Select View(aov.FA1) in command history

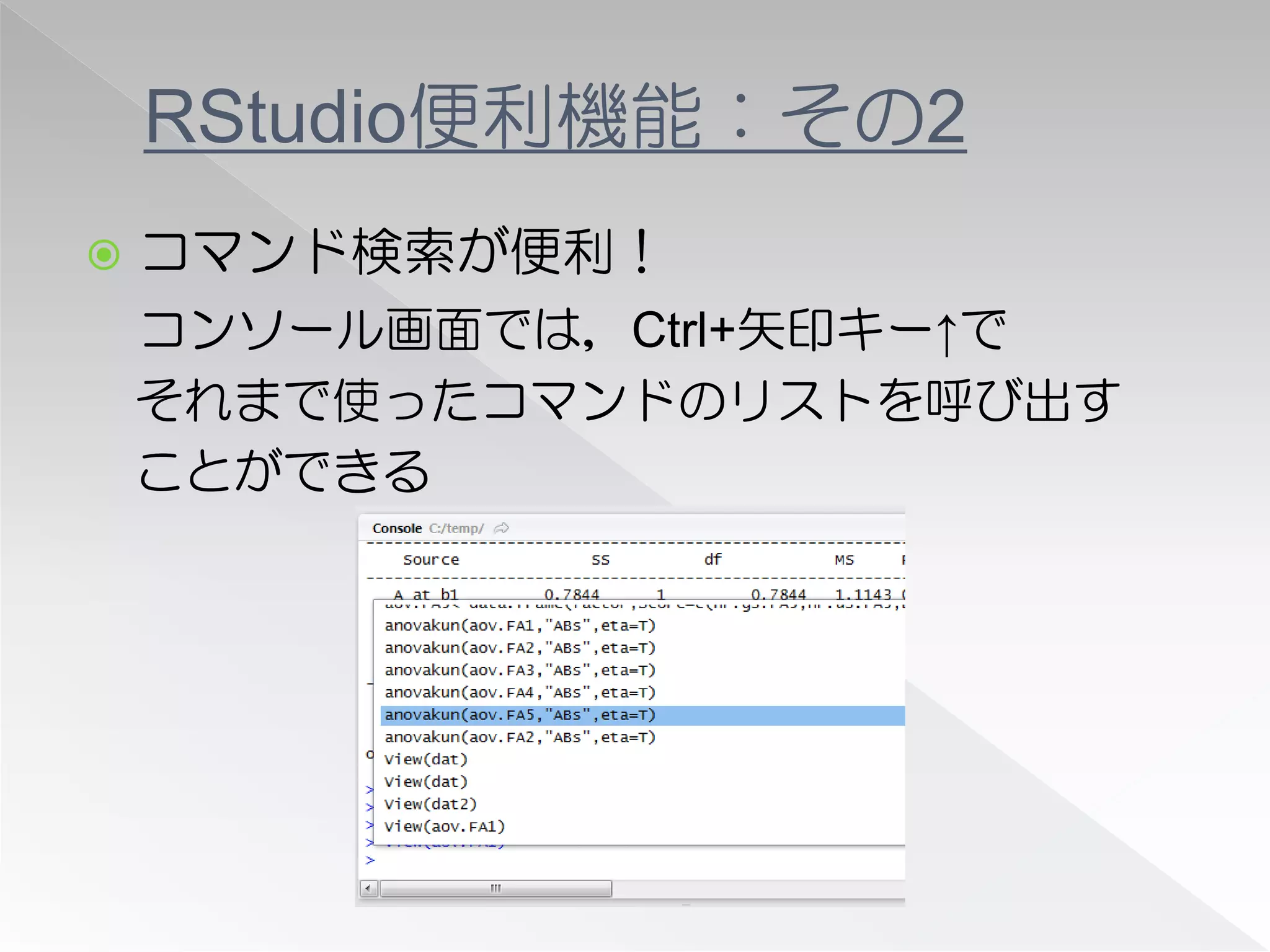(445, 826)
